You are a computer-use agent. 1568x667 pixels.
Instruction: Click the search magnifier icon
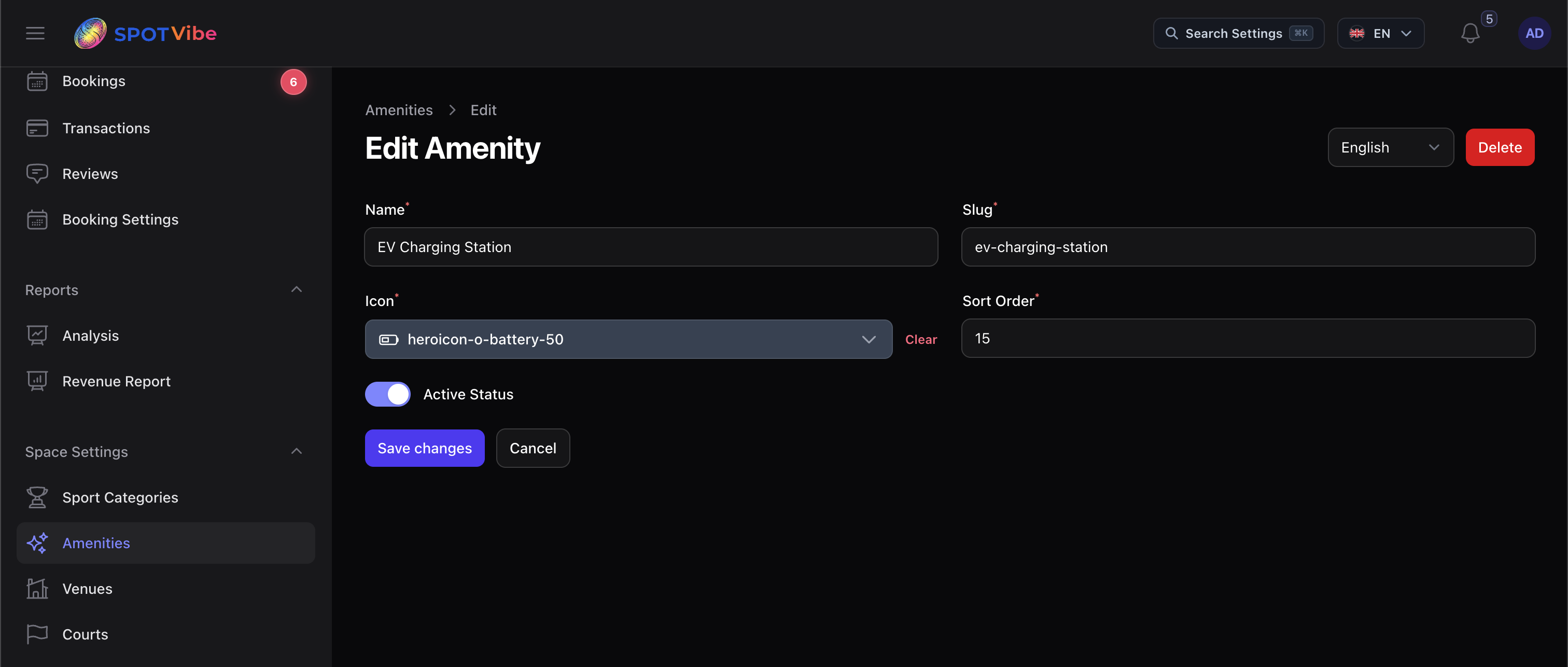[x=1171, y=34]
